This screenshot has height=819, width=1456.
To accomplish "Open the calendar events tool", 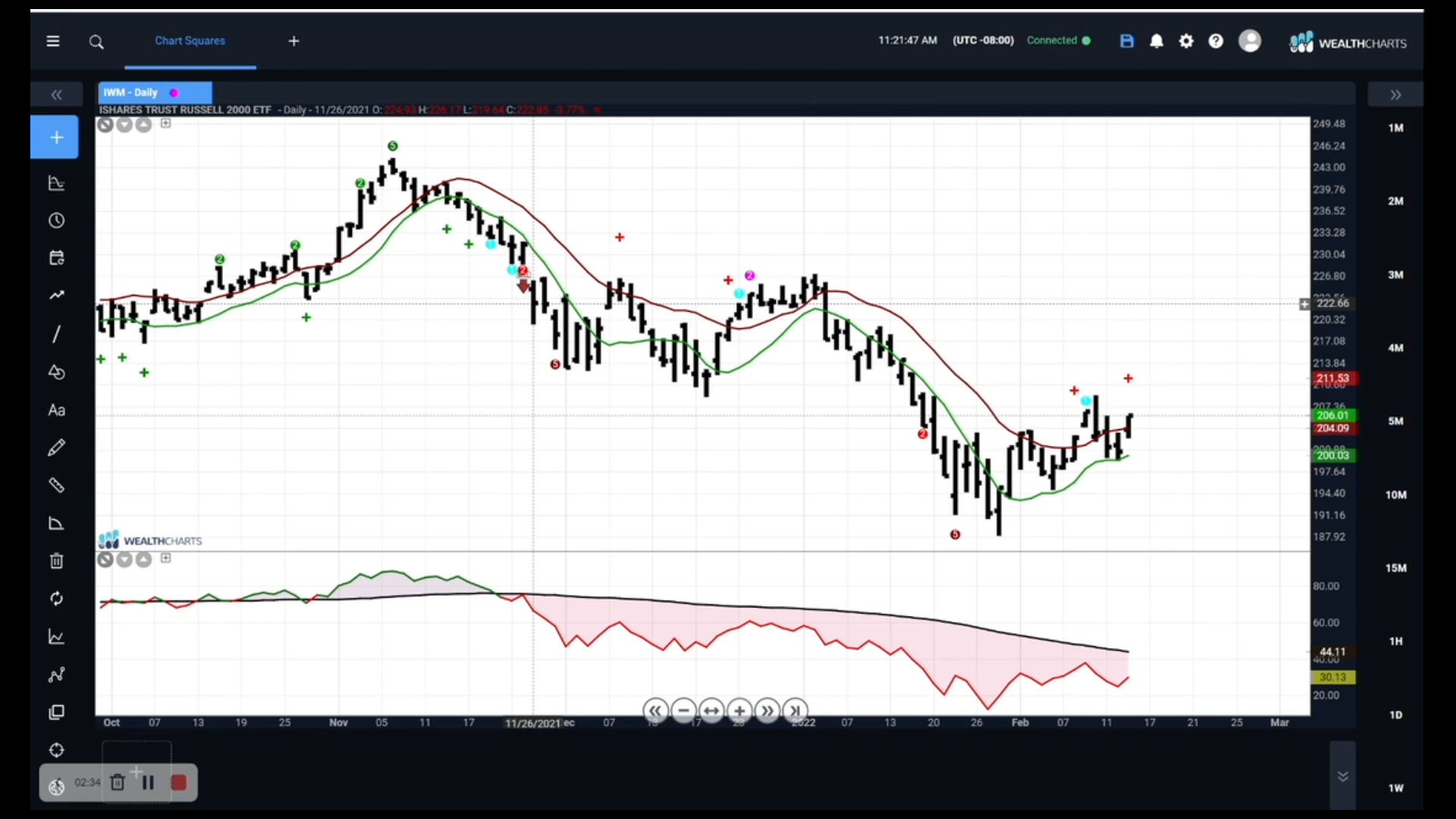I will click(56, 258).
